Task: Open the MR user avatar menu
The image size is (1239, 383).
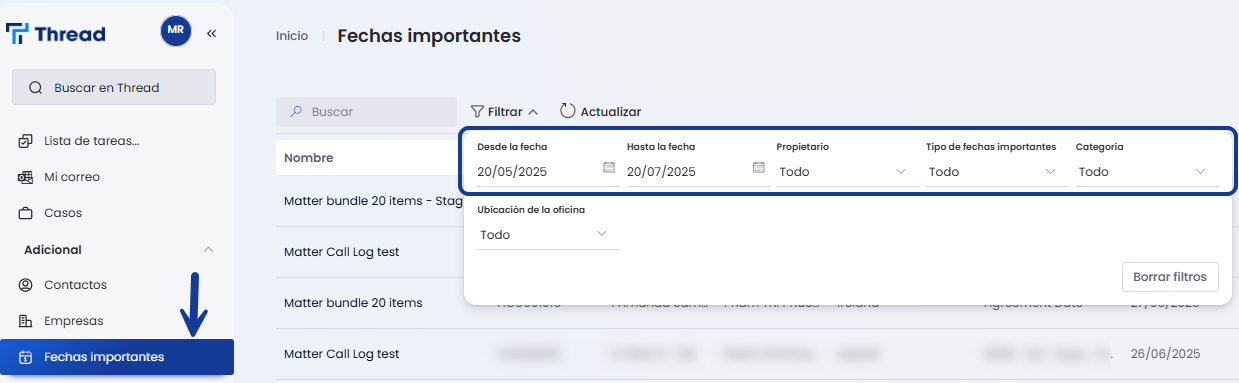Action: (x=176, y=31)
